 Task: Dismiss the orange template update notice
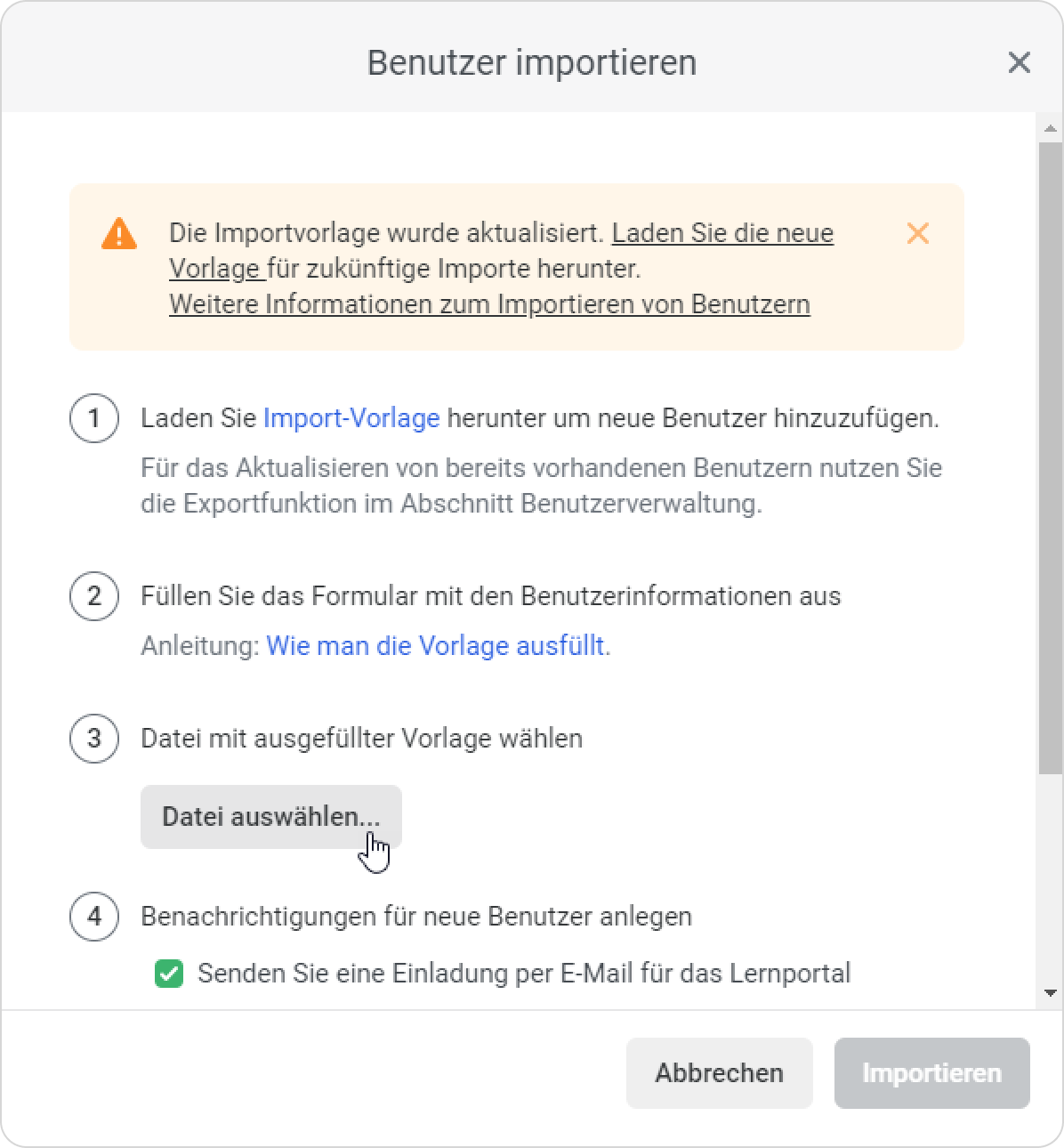tap(917, 233)
